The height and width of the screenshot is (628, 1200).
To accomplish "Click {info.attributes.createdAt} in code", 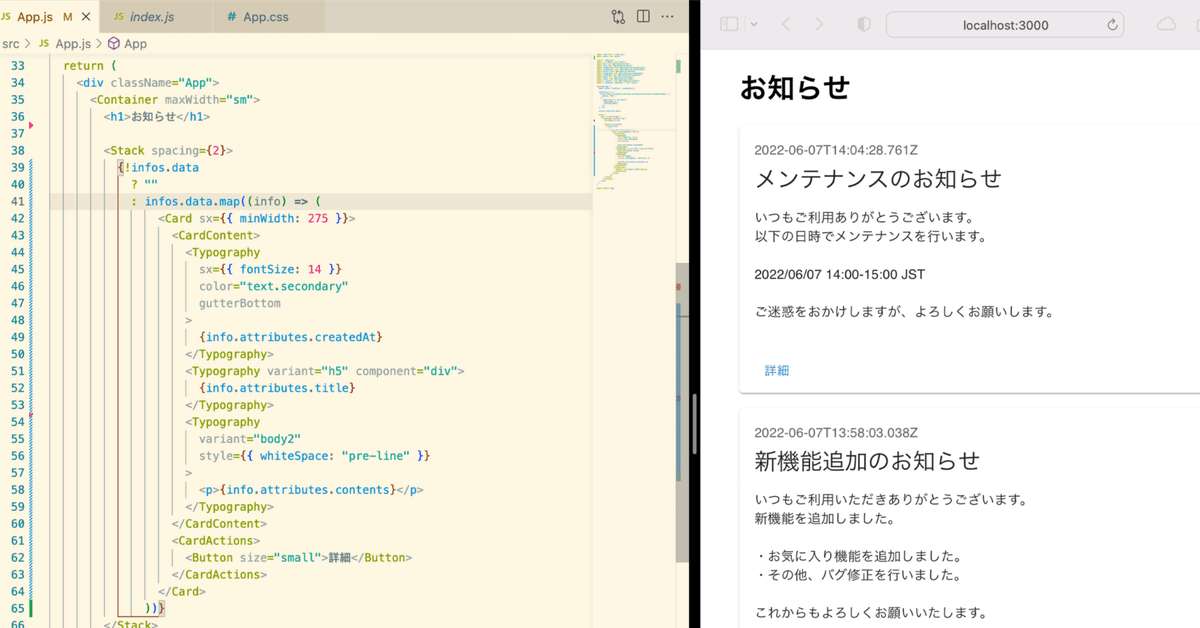I will (291, 337).
